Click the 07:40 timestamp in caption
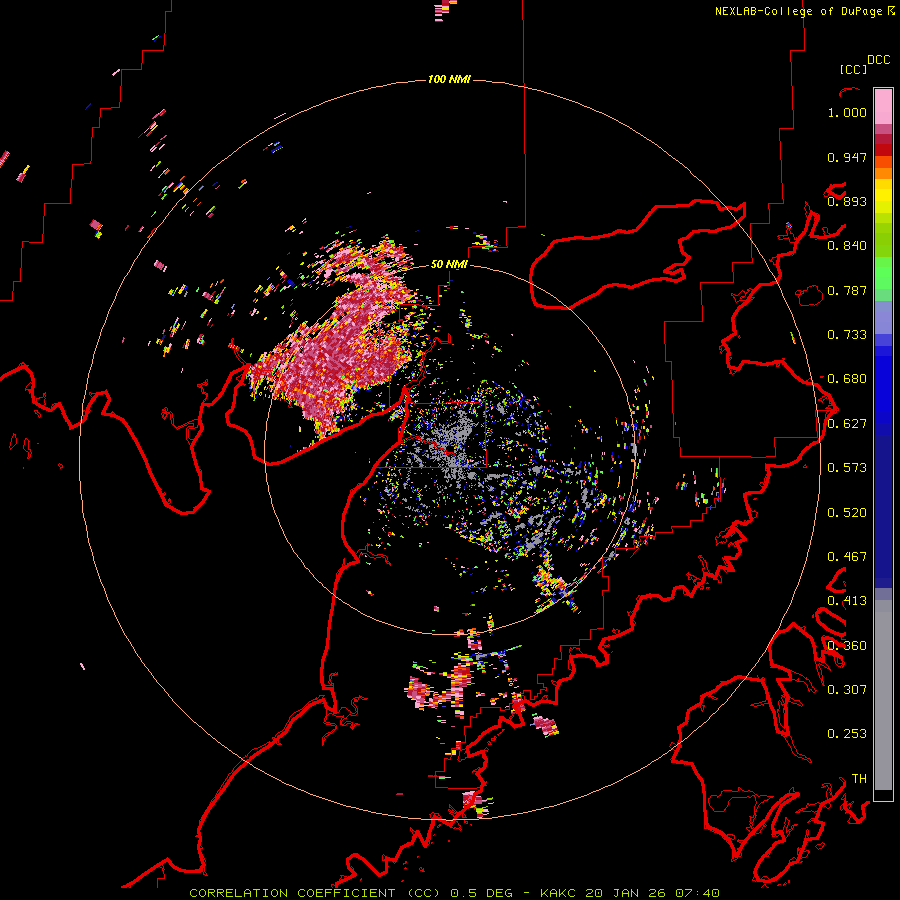Screen dimensions: 900x900 [x=697, y=893]
